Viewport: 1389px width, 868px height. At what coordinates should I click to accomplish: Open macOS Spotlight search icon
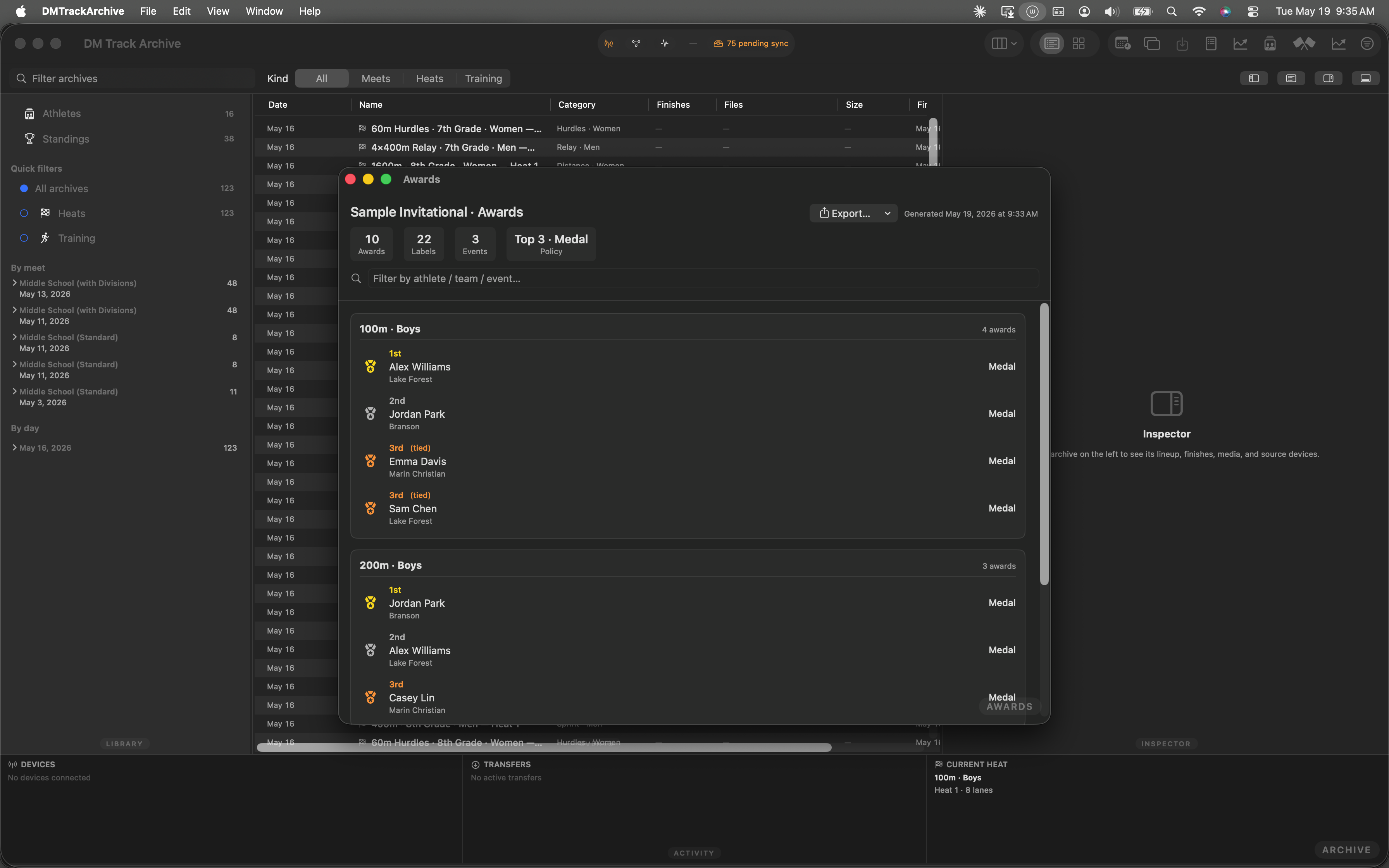click(1172, 11)
